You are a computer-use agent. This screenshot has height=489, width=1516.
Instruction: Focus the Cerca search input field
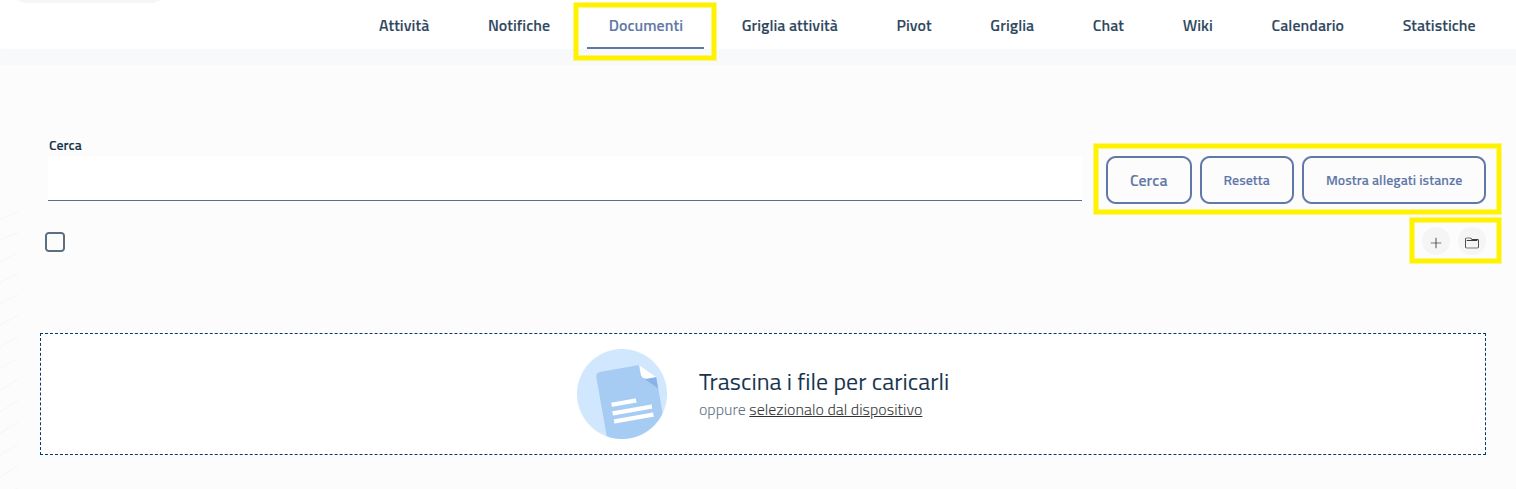pos(564,179)
